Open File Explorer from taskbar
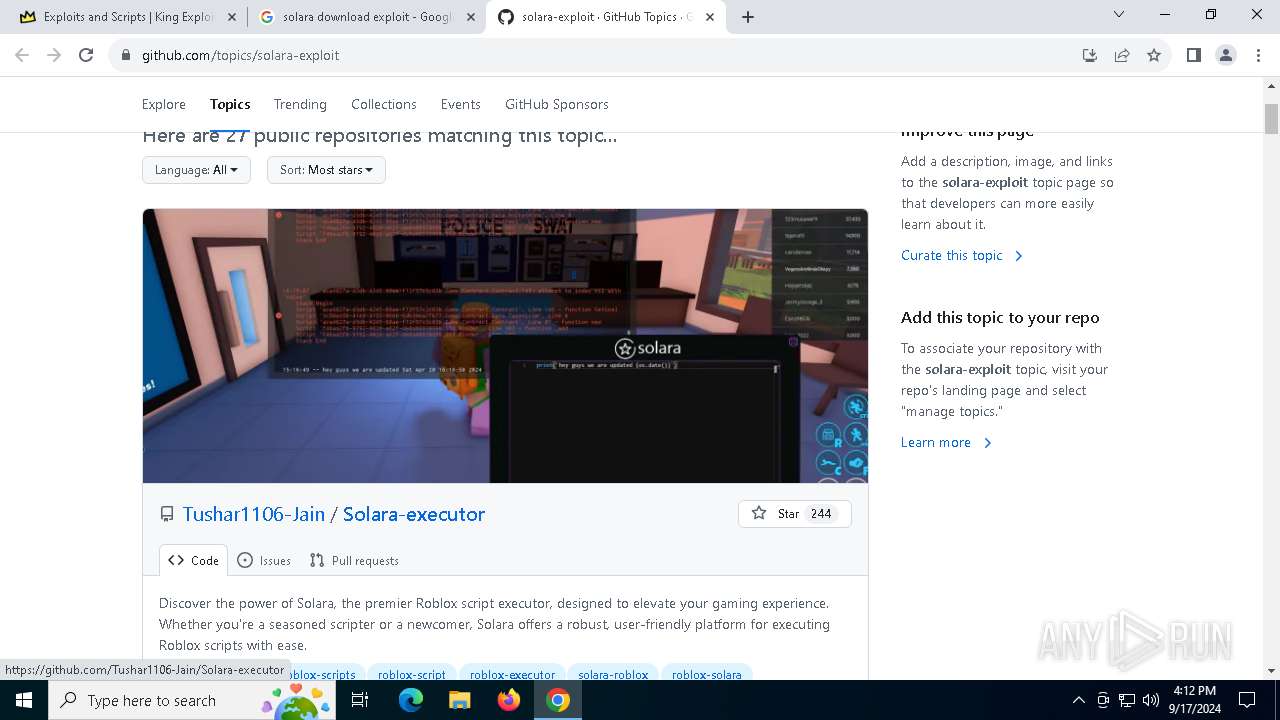This screenshot has height=720, width=1280. 459,700
